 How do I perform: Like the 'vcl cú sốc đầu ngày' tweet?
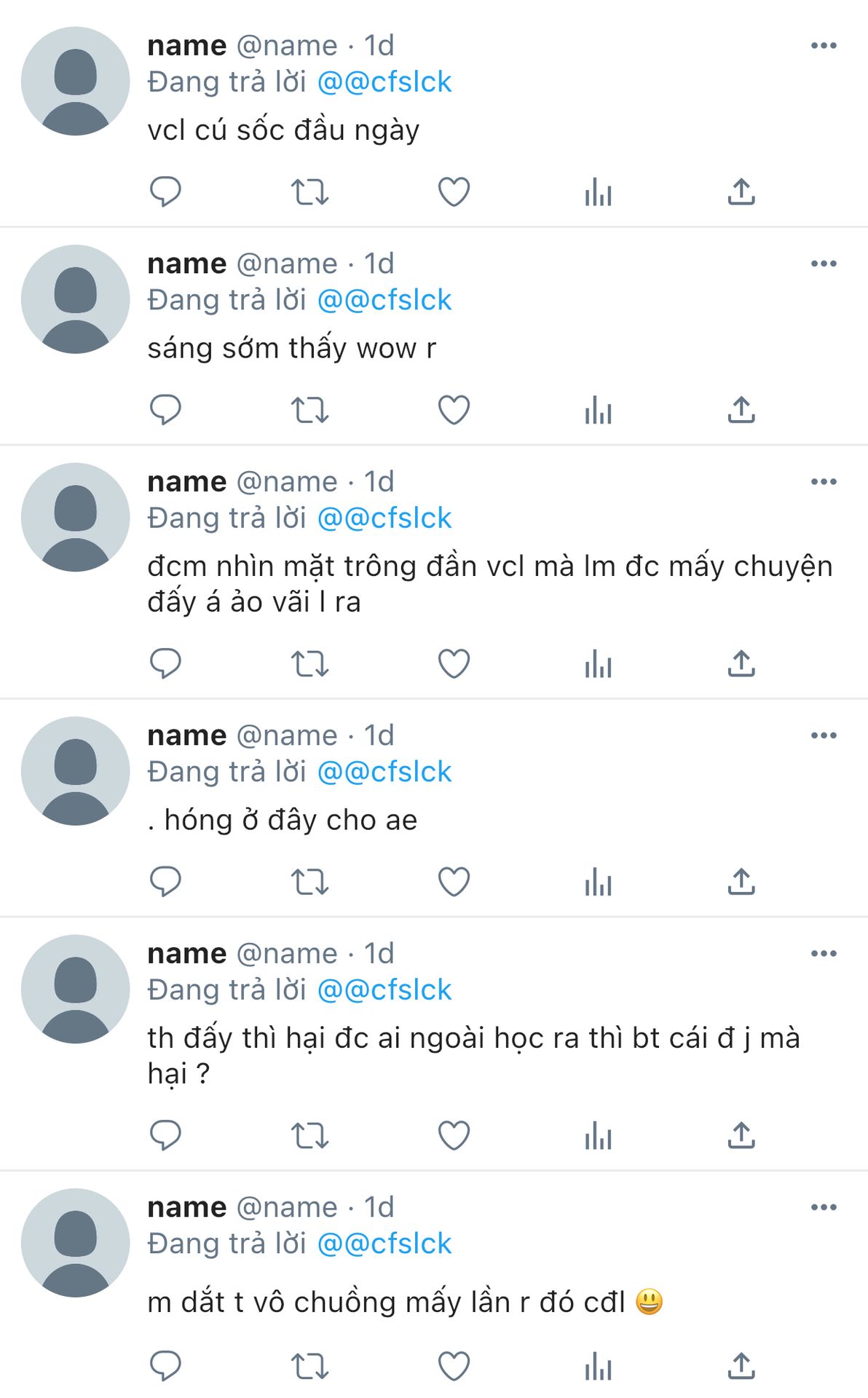point(454,192)
